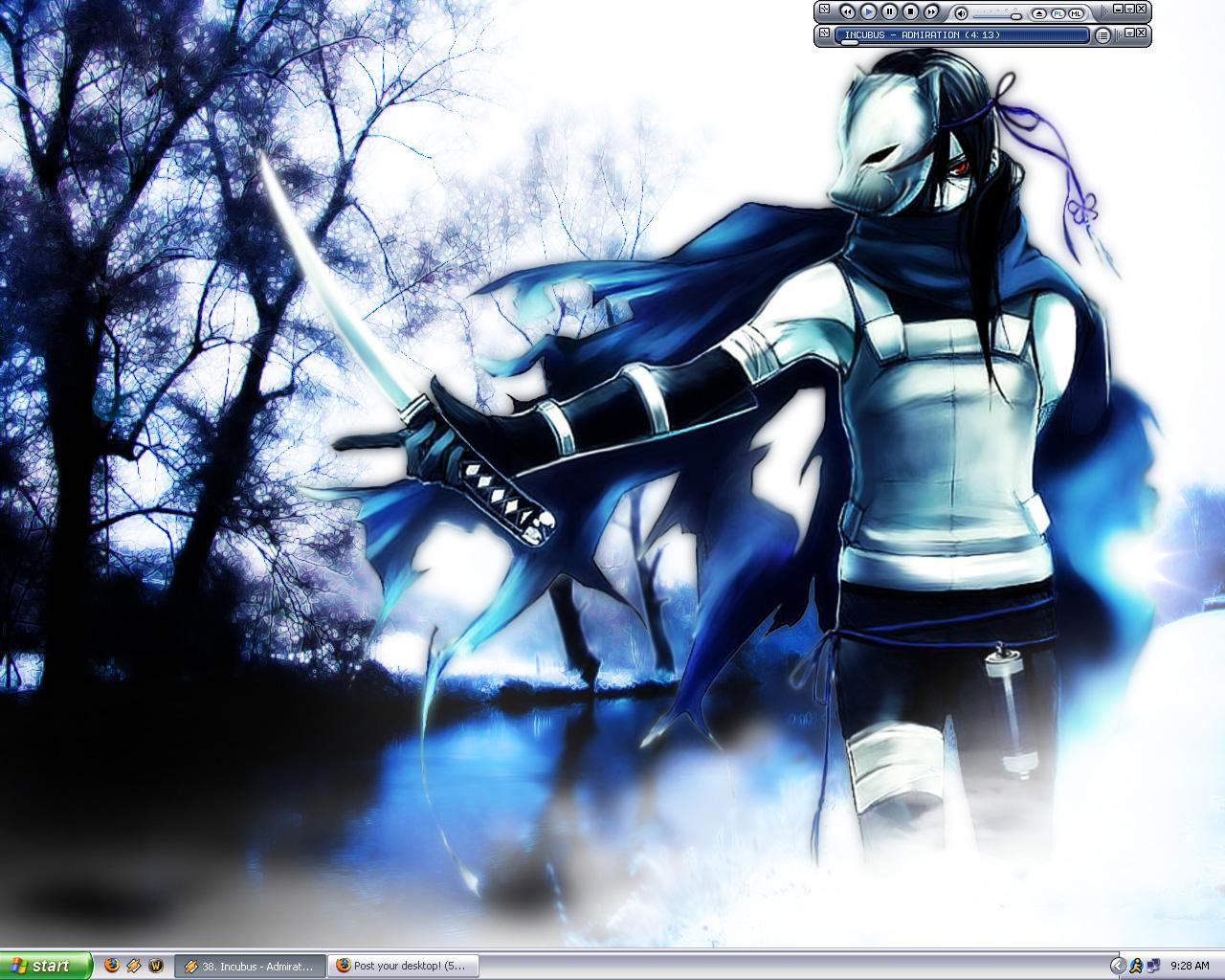Adjust the Winamp volume slider
The width and height of the screenshot is (1225, 980).
(x=1016, y=16)
